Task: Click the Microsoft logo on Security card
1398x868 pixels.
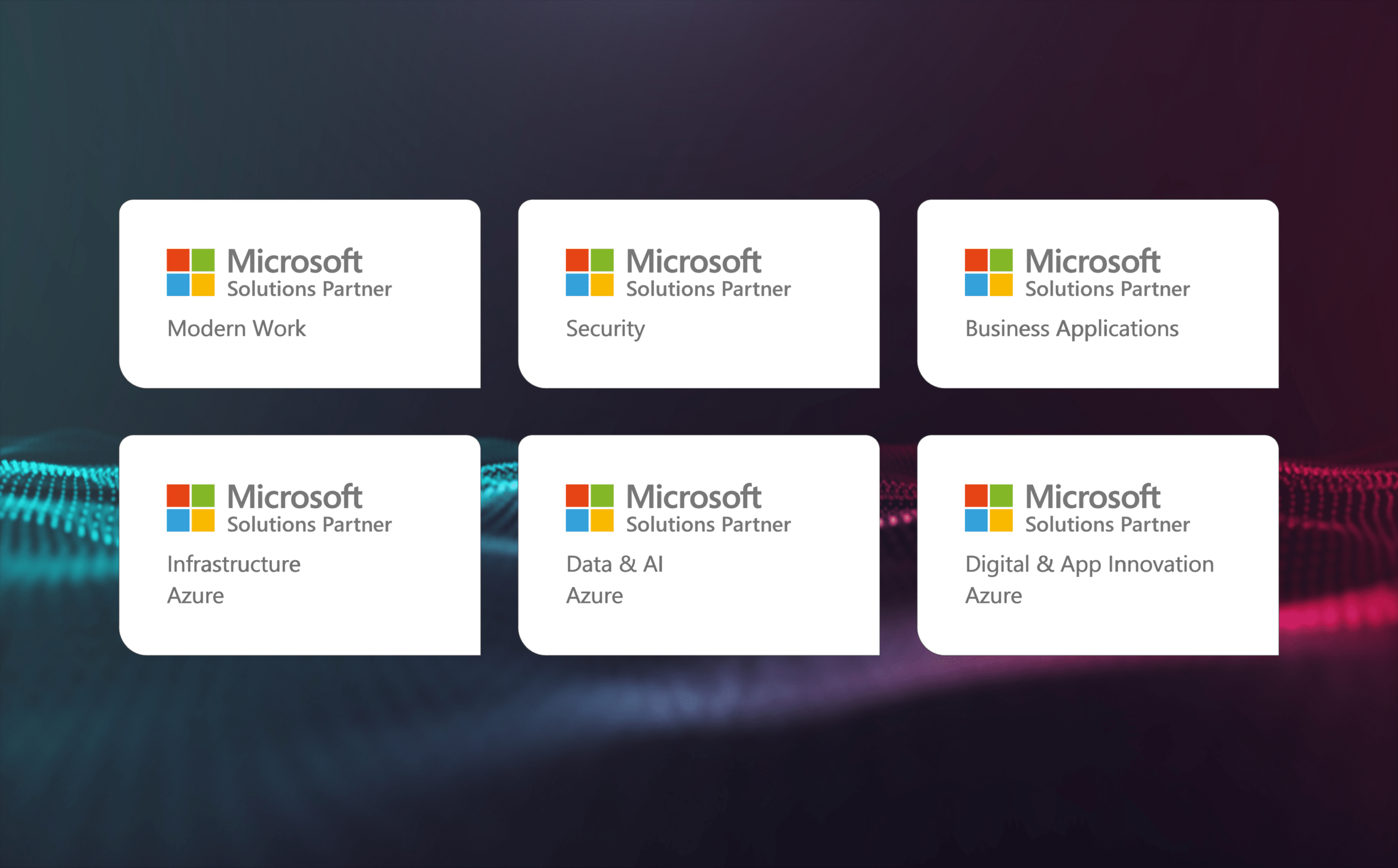Action: coord(590,272)
